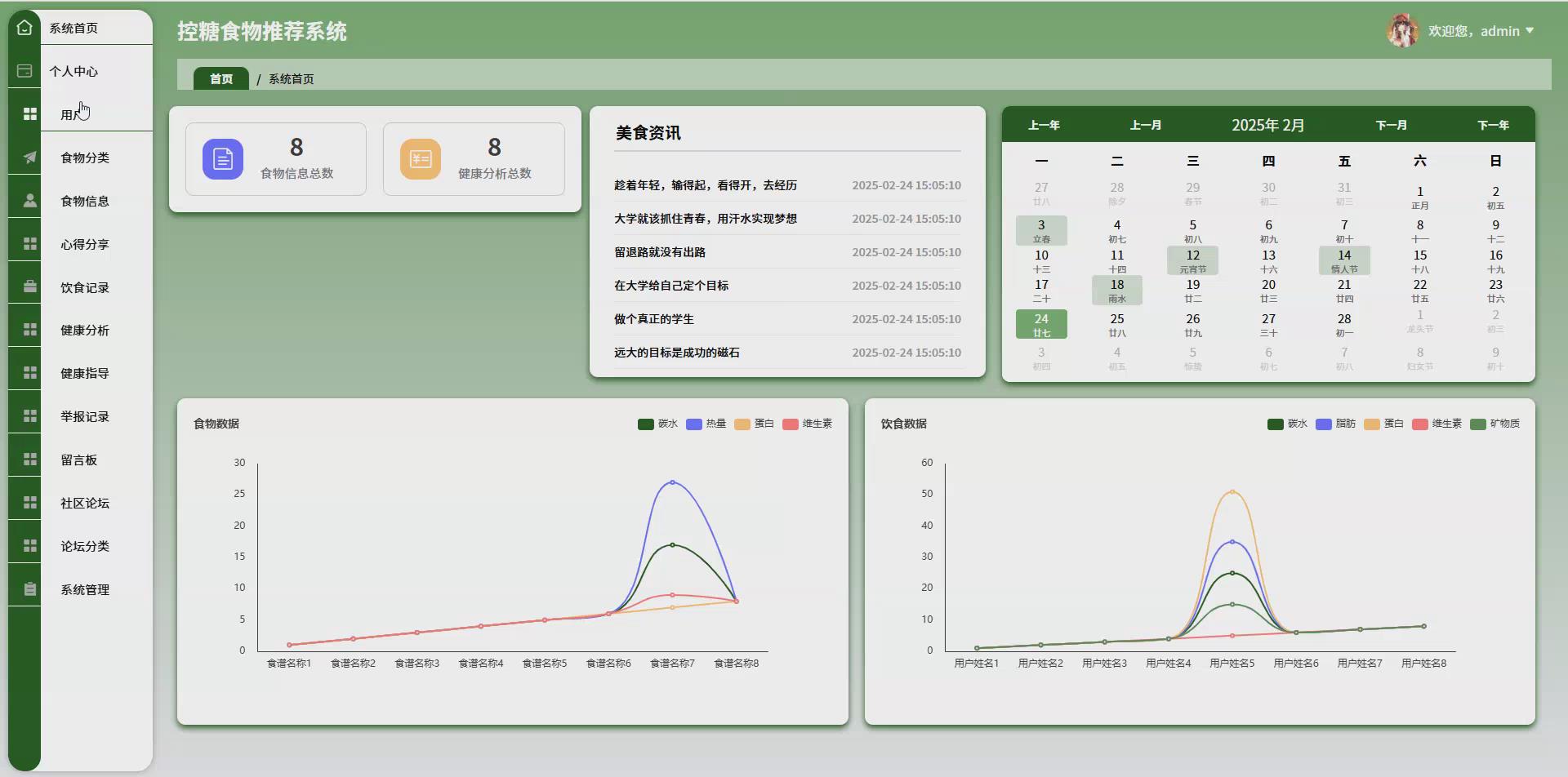Click the grid icon beside 举报记录
The image size is (1568, 777).
[30, 416]
